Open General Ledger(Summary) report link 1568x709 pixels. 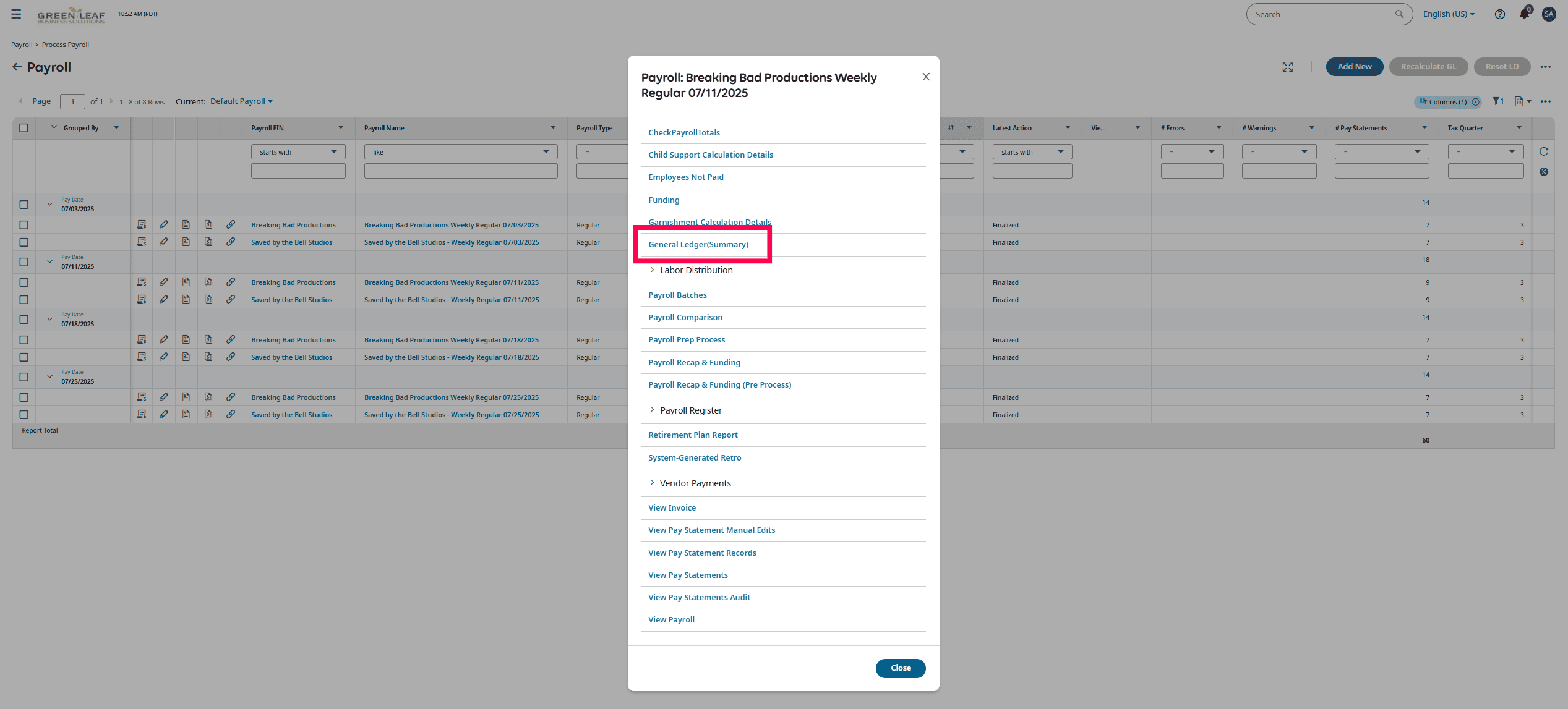coord(698,245)
